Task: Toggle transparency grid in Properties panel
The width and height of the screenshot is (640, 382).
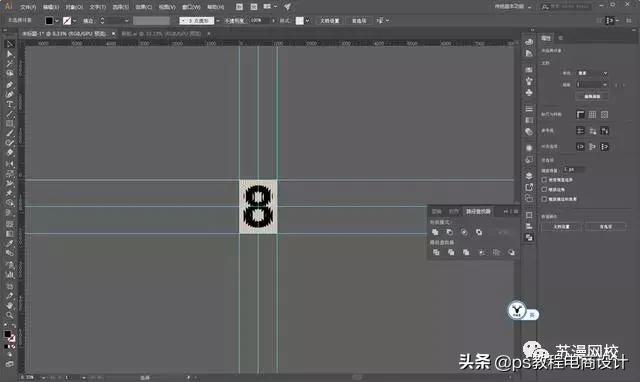Action: [604, 115]
